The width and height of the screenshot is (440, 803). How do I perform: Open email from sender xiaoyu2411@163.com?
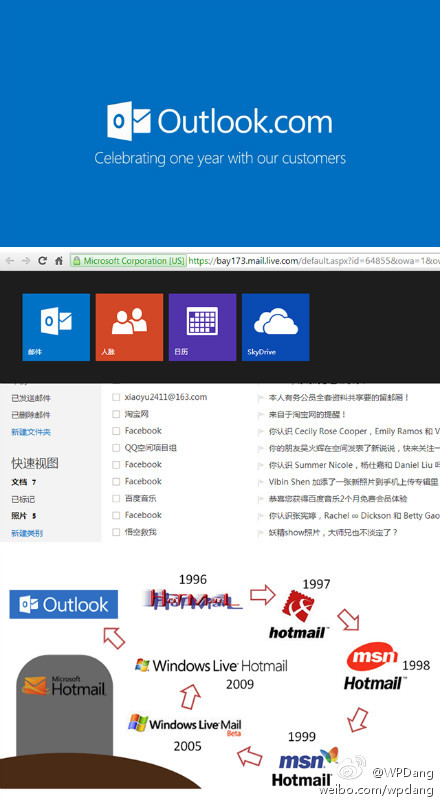(165, 397)
